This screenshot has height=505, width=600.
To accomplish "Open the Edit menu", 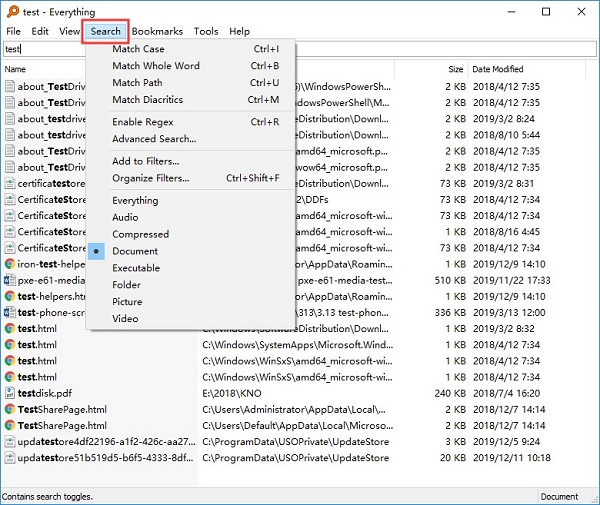I will point(40,31).
